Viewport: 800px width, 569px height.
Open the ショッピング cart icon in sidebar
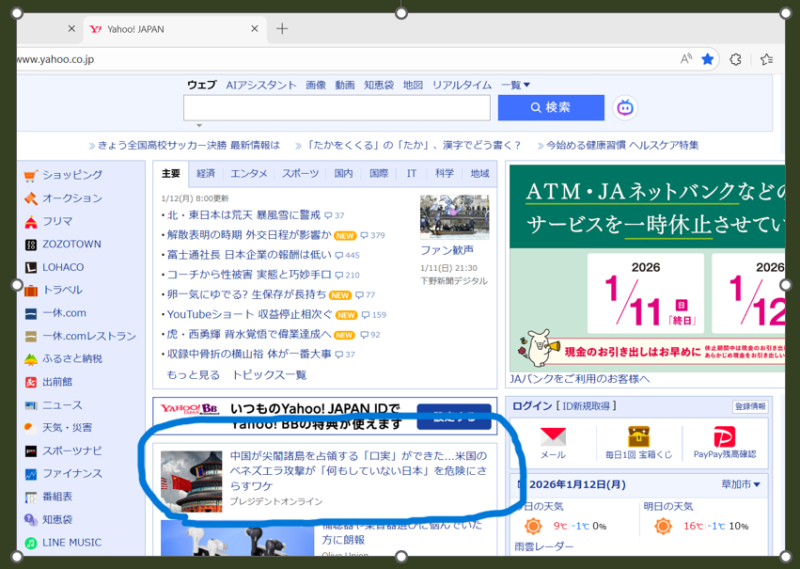[31, 175]
